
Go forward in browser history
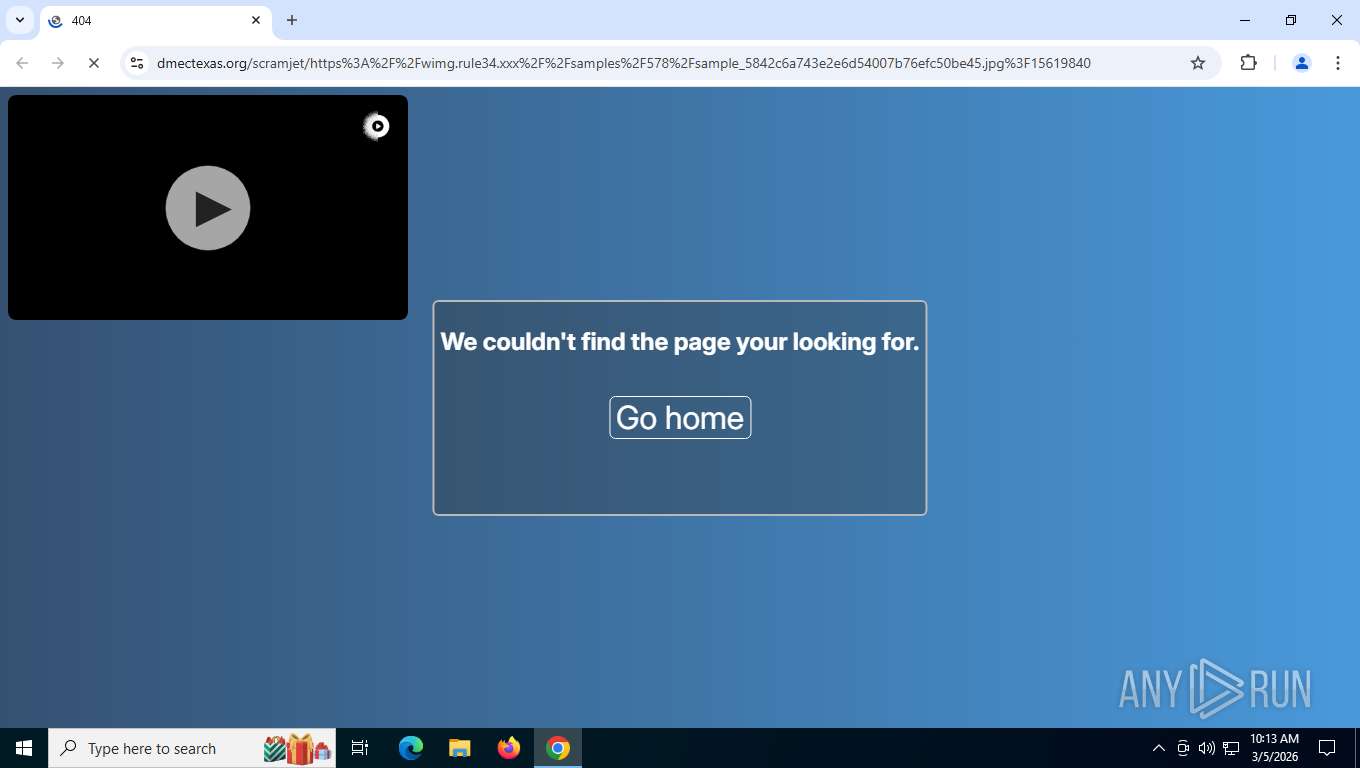(58, 63)
